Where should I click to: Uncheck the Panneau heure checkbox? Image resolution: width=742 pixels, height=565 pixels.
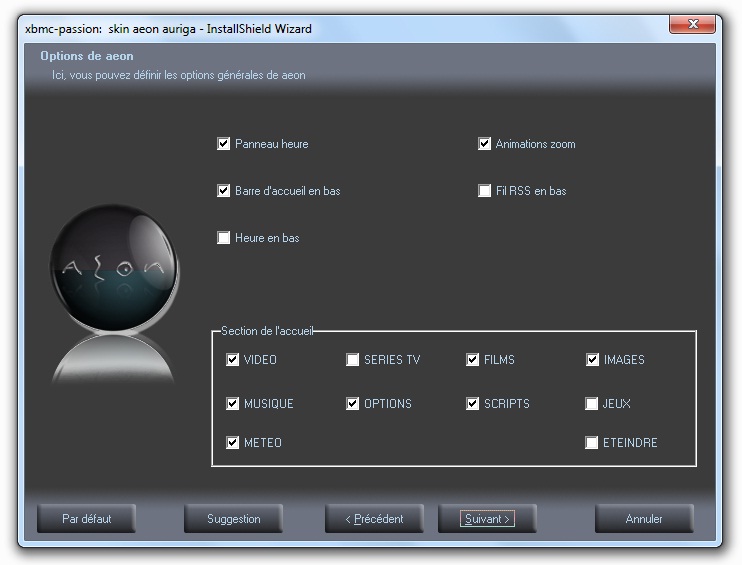coord(224,144)
